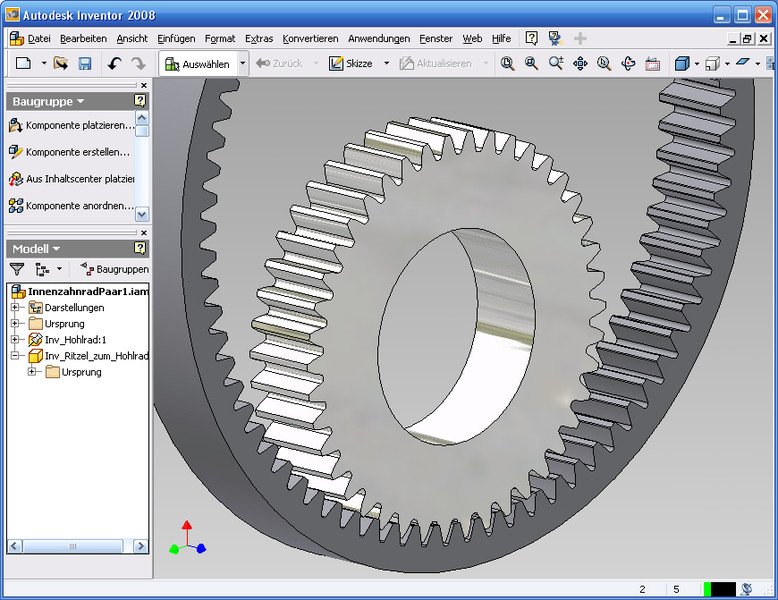This screenshot has width=778, height=600.
Task: Open the Extras menu
Action: (258, 38)
